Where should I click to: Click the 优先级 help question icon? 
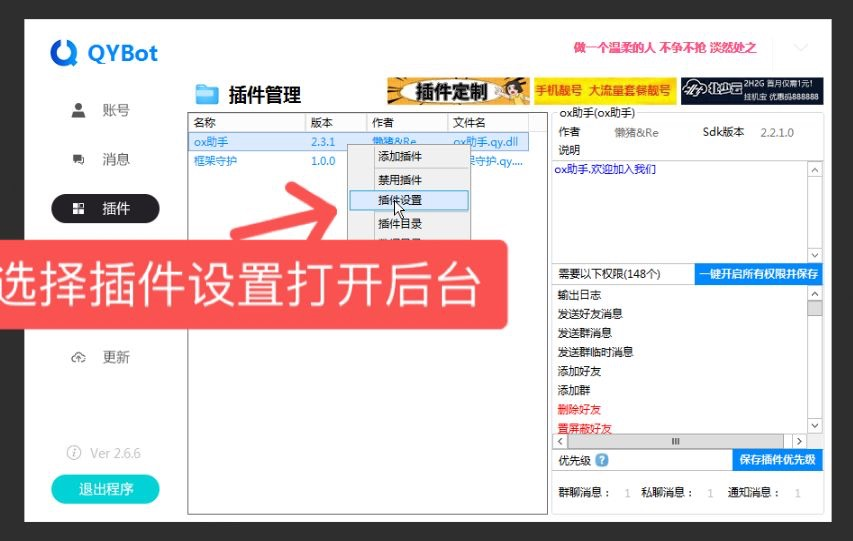click(x=602, y=460)
